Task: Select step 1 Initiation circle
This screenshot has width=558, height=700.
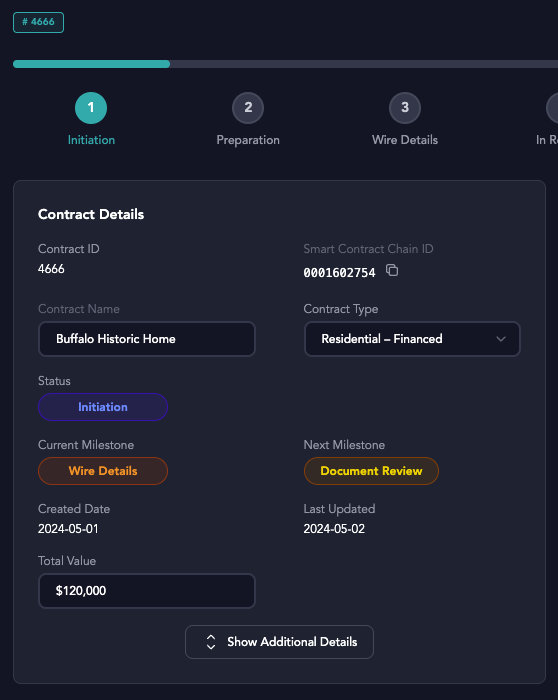Action: (x=91, y=108)
